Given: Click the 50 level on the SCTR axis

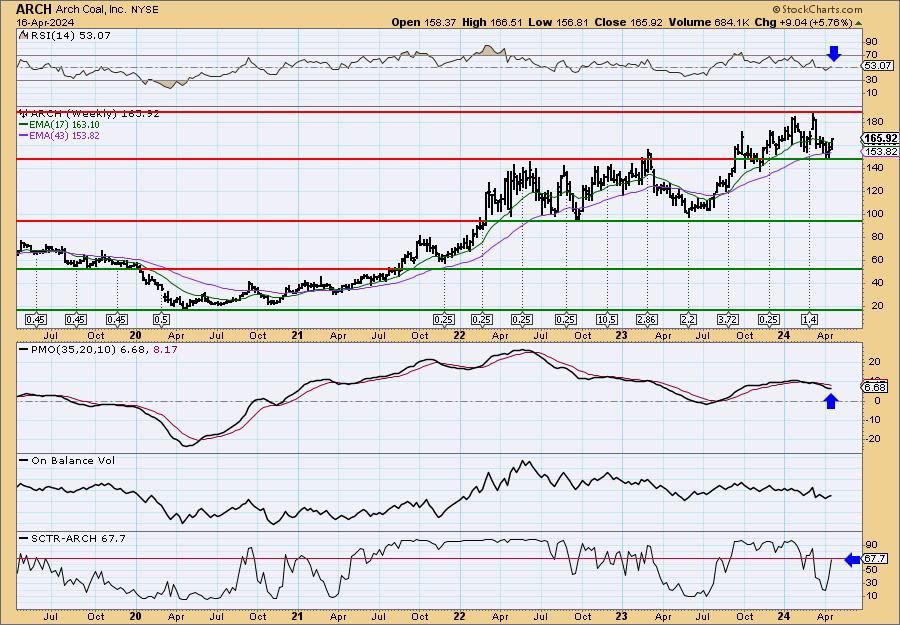Looking at the screenshot, I should 871,569.
